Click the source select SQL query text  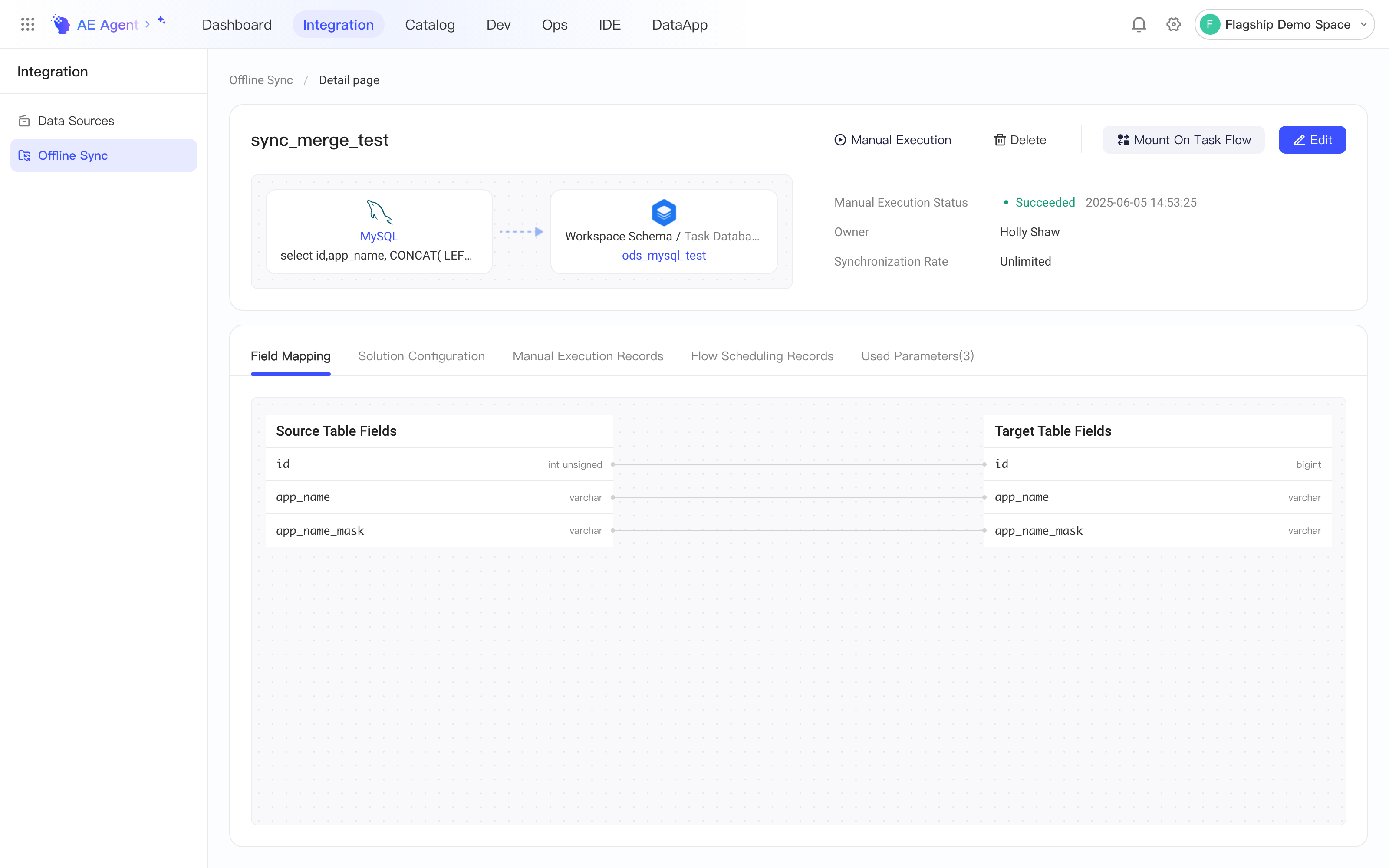pos(376,256)
